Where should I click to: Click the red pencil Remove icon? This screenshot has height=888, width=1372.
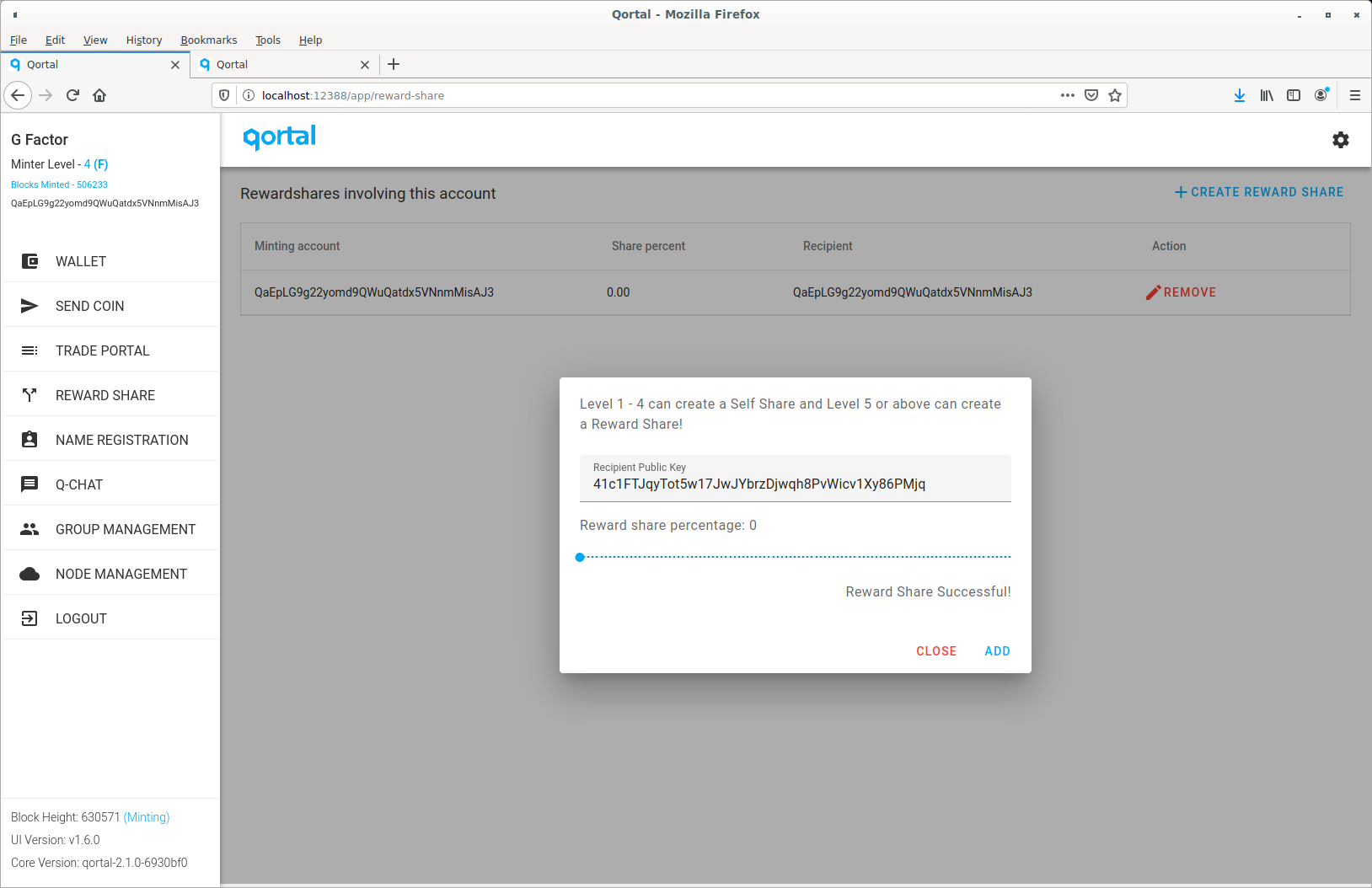[x=1153, y=292]
